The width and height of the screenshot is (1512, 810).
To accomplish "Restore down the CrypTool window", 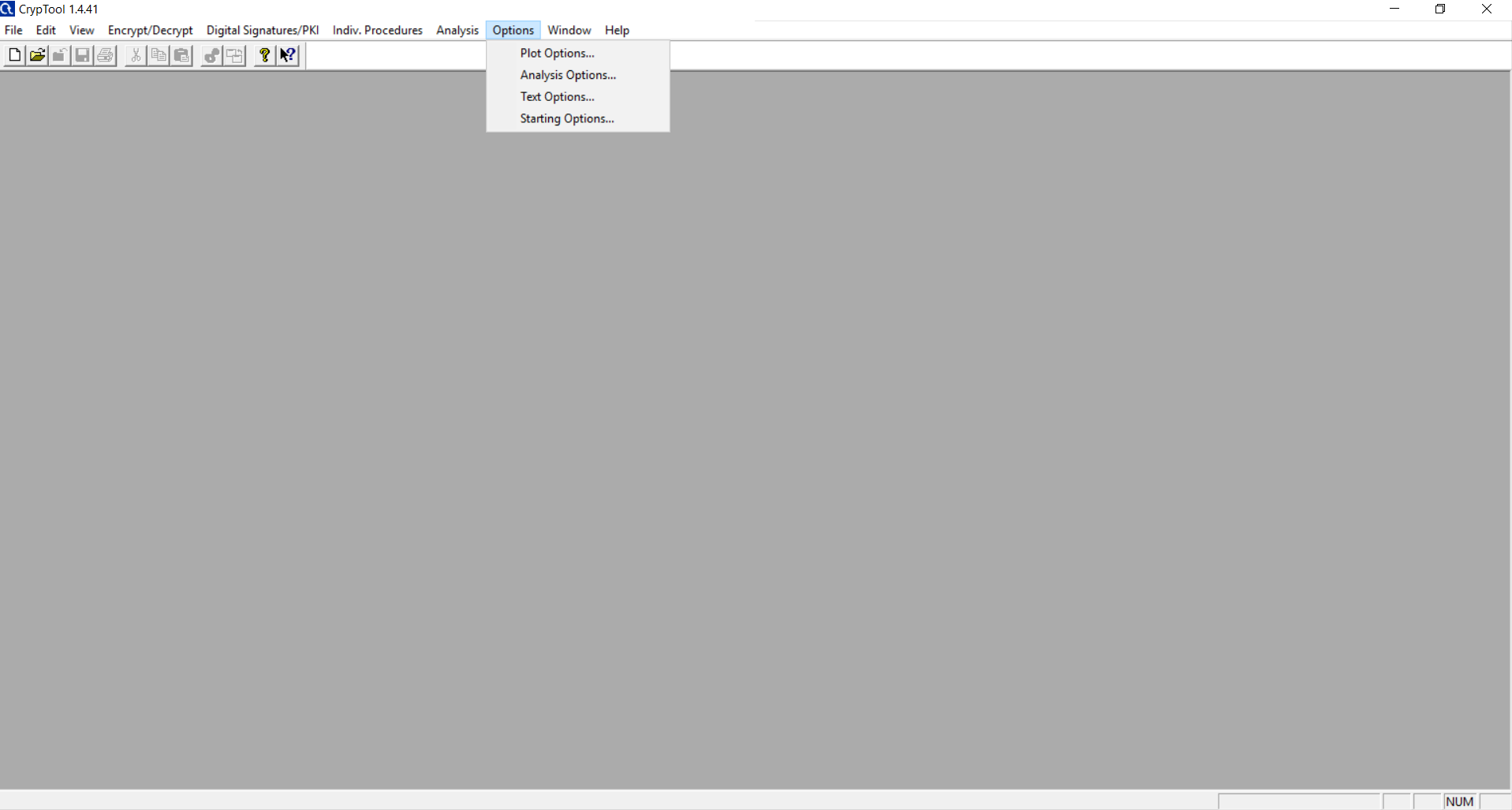I will pyautogui.click(x=1440, y=9).
